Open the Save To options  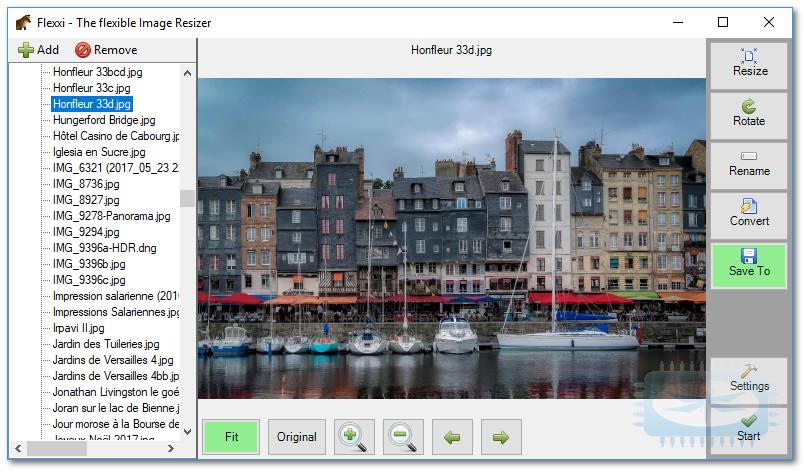pos(749,265)
